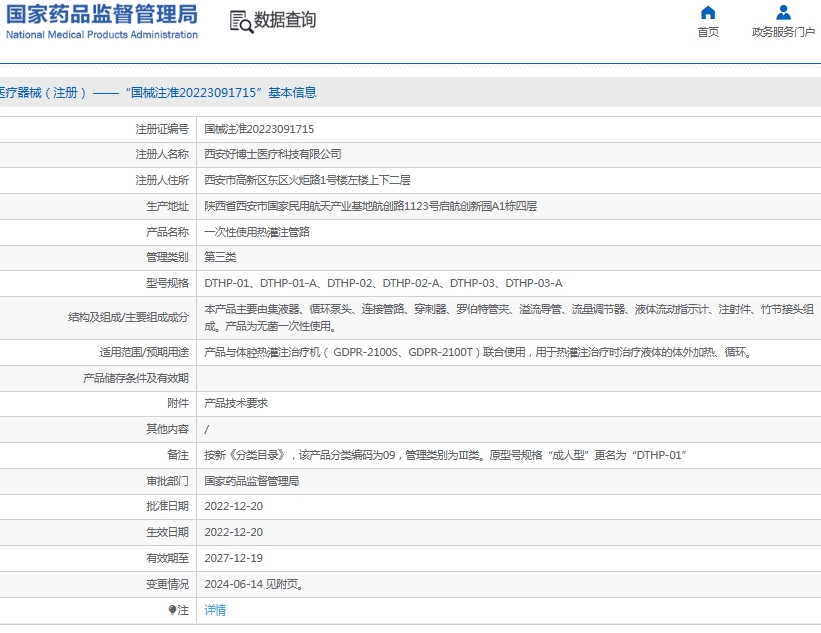
Task: Click the 批准日期 row label
Action: pos(167,506)
